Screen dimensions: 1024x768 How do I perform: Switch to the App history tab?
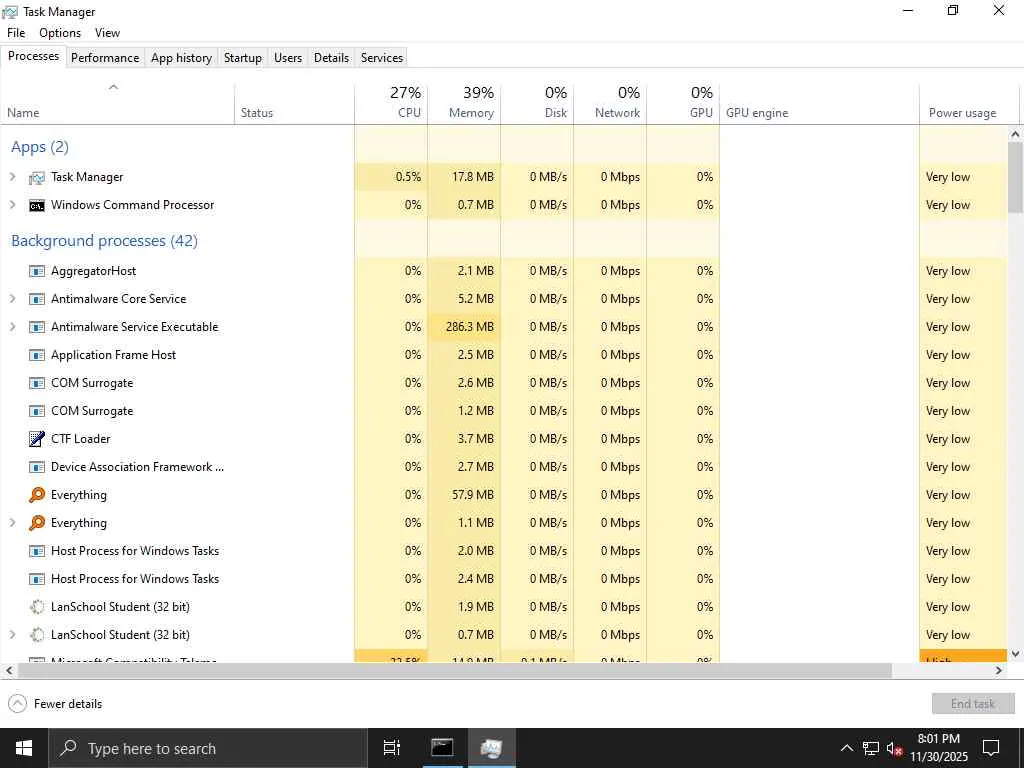[x=182, y=57]
